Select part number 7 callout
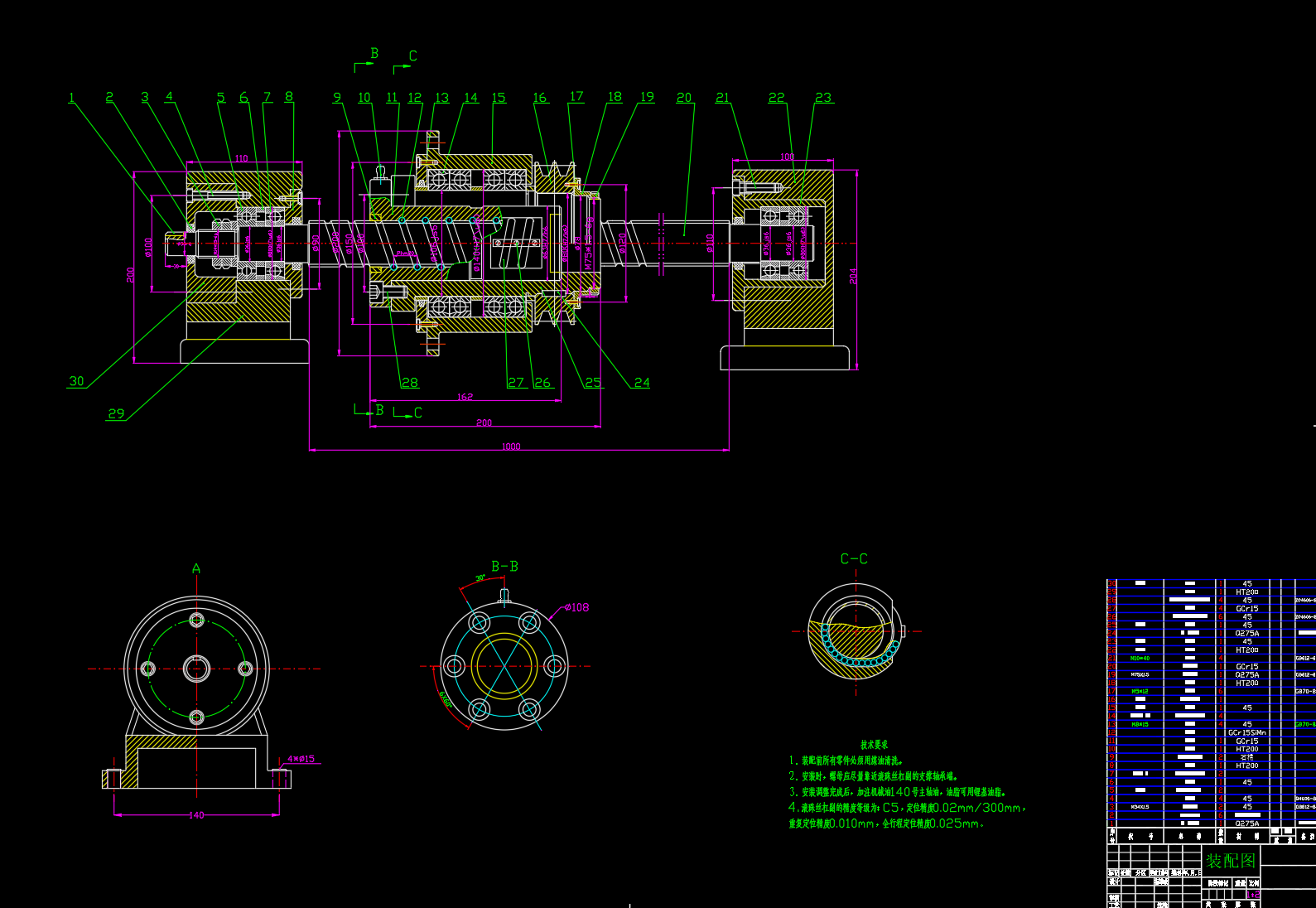 click(268, 97)
